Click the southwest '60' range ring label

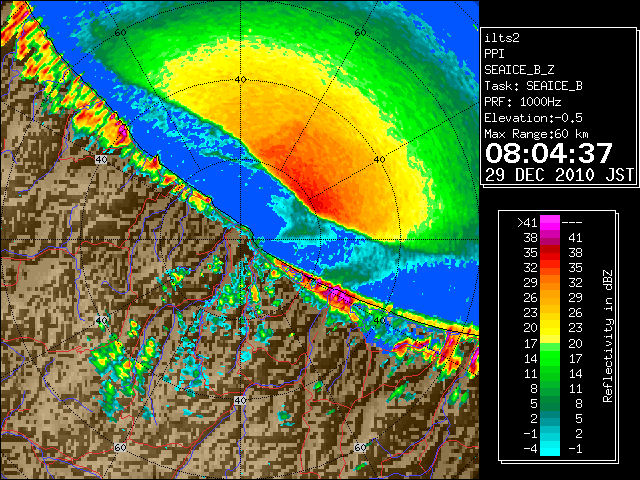120,447
